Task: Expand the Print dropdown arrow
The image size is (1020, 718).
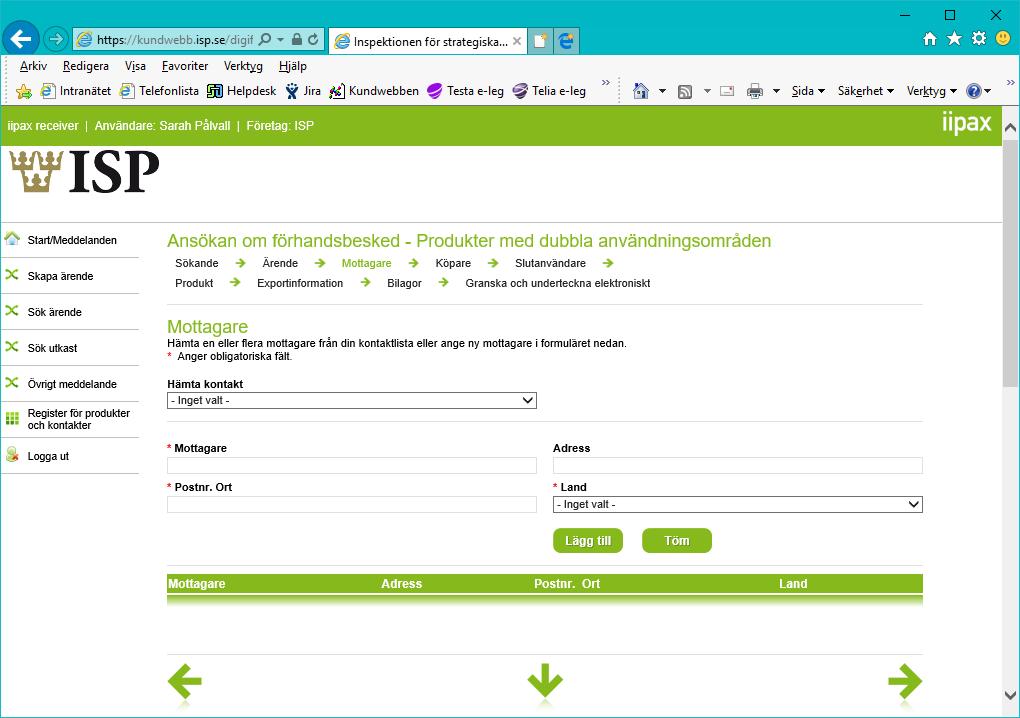Action: pyautogui.click(x=776, y=91)
